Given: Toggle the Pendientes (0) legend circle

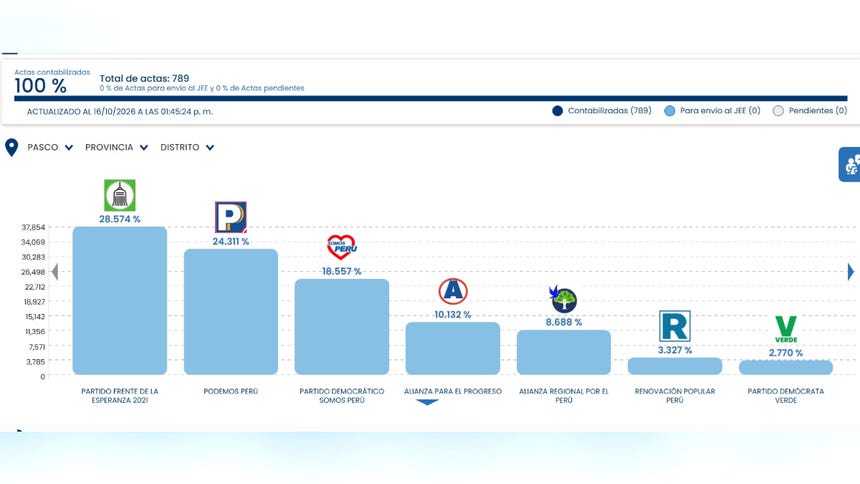Looking at the screenshot, I should pos(778,111).
